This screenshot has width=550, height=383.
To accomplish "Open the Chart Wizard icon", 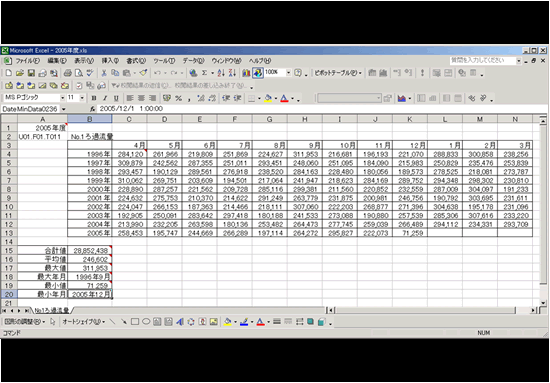I will pyautogui.click(x=247, y=73).
